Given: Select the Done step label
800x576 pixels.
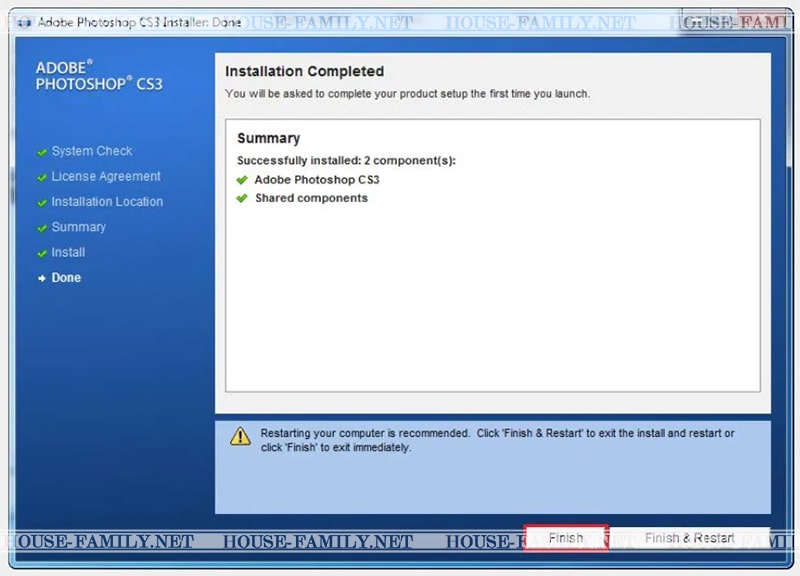Looking at the screenshot, I should pos(66,278).
